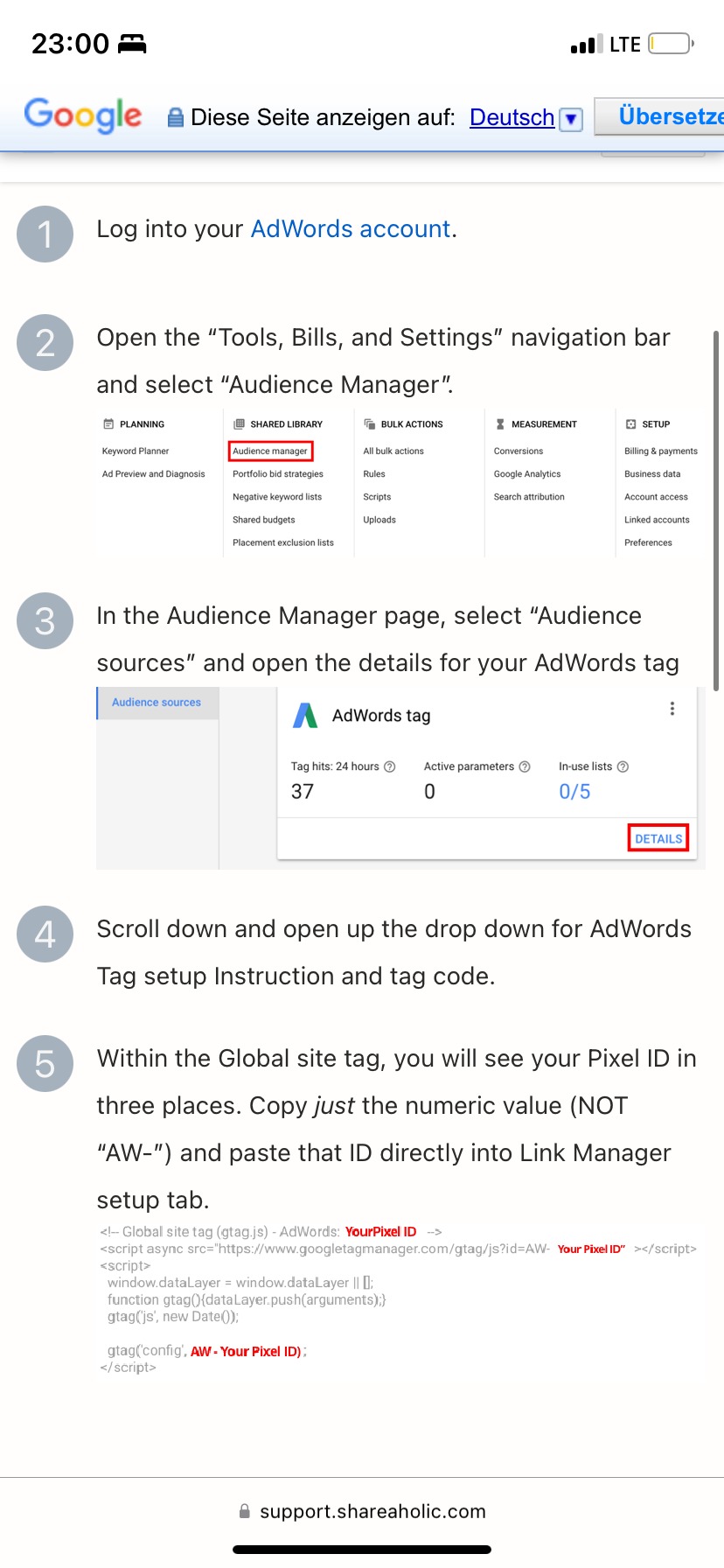Tap the battery icon in status bar
This screenshot has width=724, height=1568.
tap(671, 43)
